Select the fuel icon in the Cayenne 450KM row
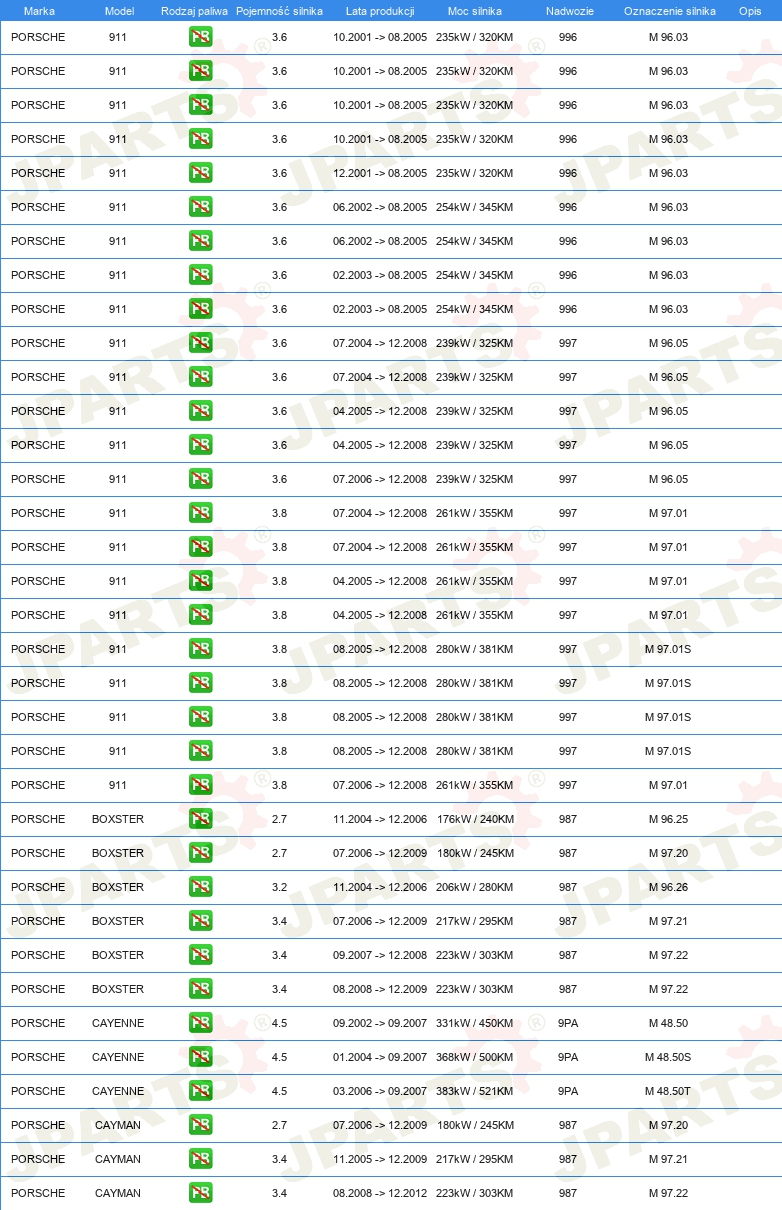Viewport: 782px width, 1210px height. (x=200, y=1023)
